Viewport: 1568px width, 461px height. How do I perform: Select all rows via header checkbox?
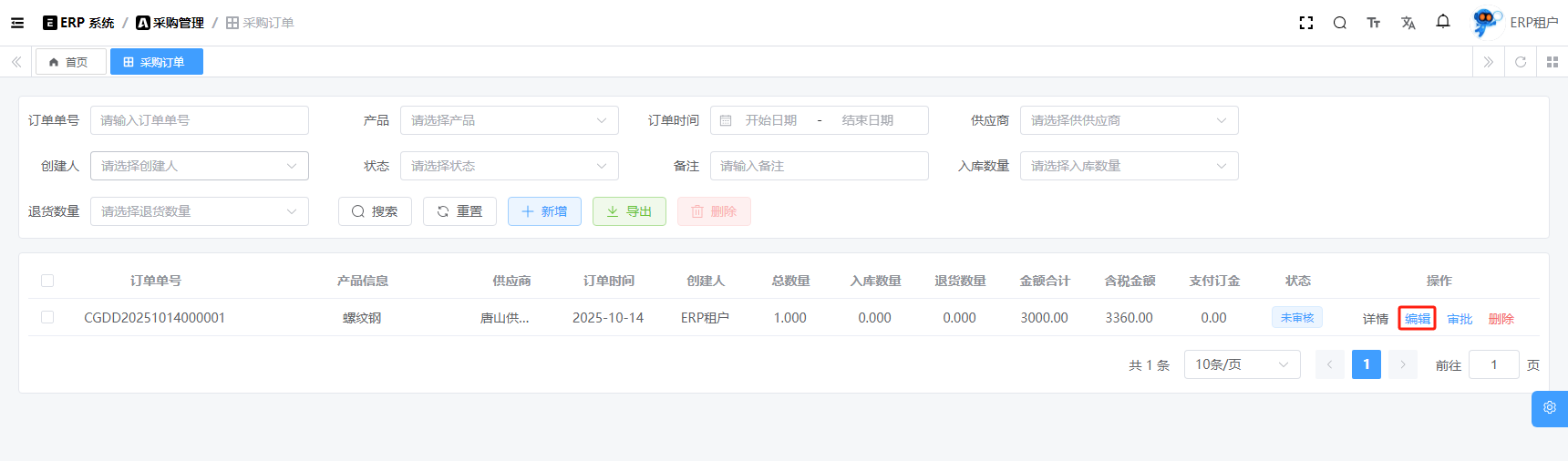coord(47,281)
